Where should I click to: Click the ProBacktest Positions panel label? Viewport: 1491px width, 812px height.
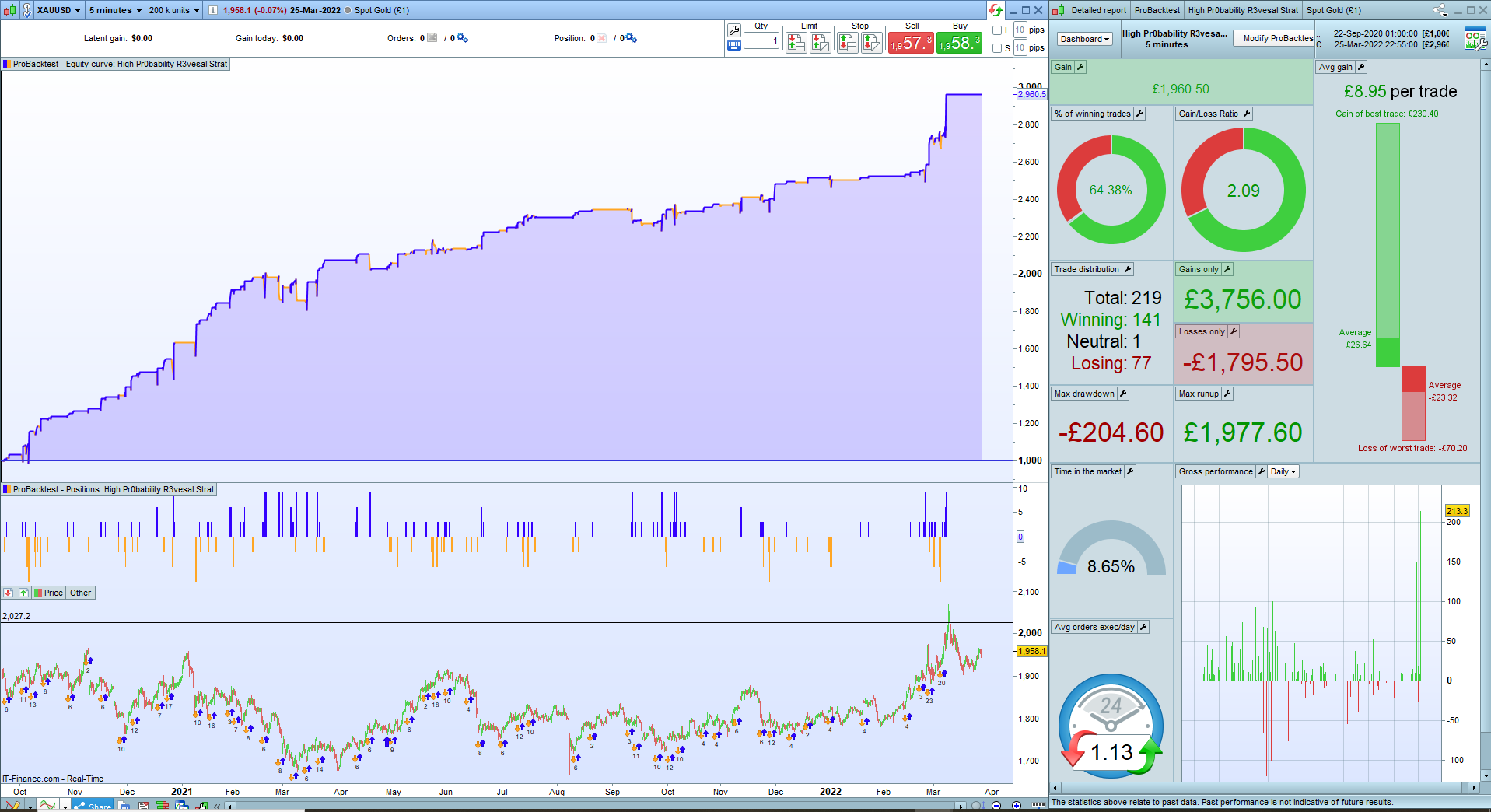(109, 489)
